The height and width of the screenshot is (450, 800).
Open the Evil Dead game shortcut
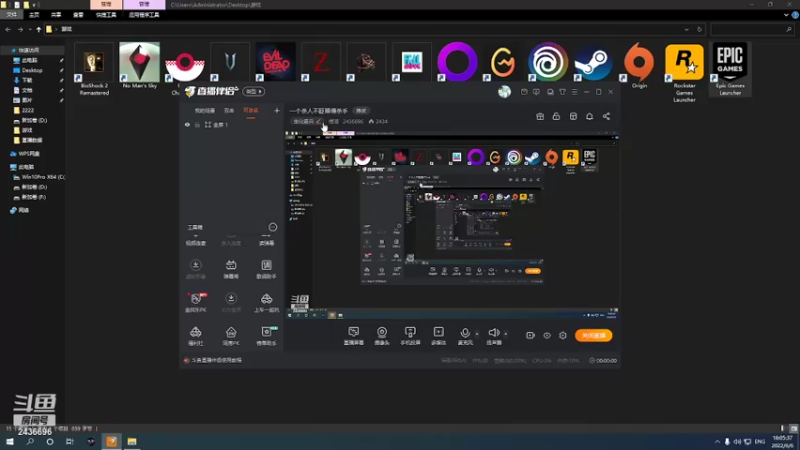point(276,62)
